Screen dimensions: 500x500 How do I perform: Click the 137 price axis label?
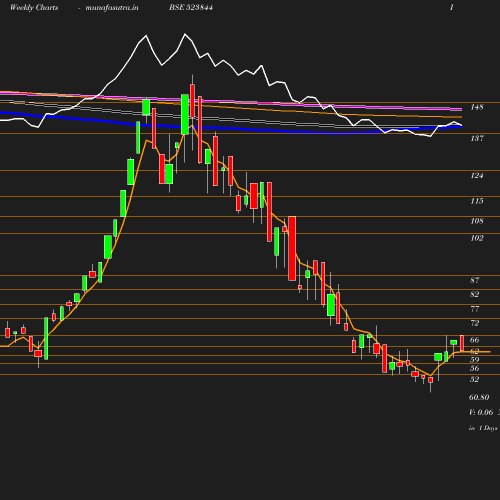pyautogui.click(x=477, y=138)
